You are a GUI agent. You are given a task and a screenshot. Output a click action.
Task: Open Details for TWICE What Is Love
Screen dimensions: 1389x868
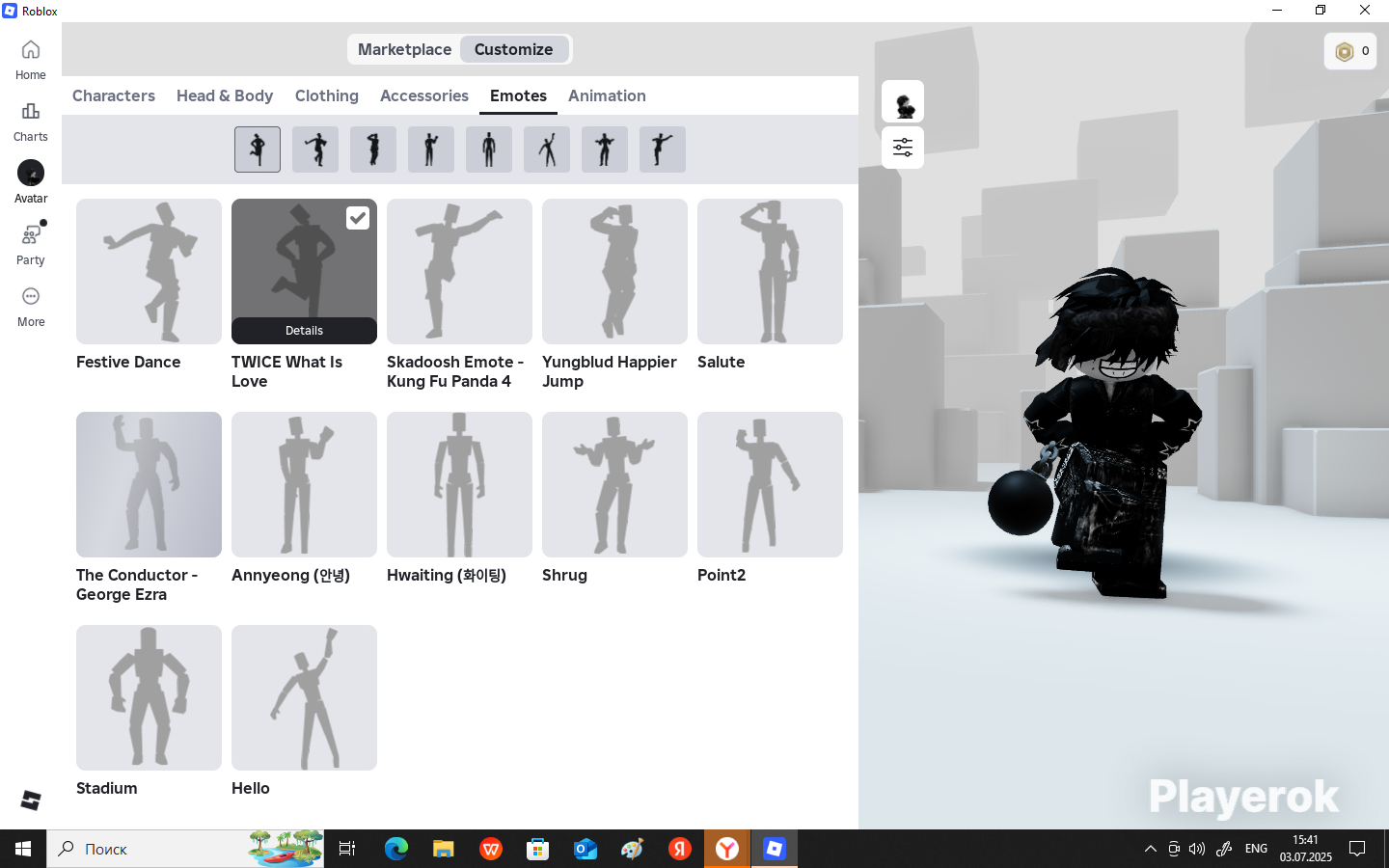click(x=304, y=331)
